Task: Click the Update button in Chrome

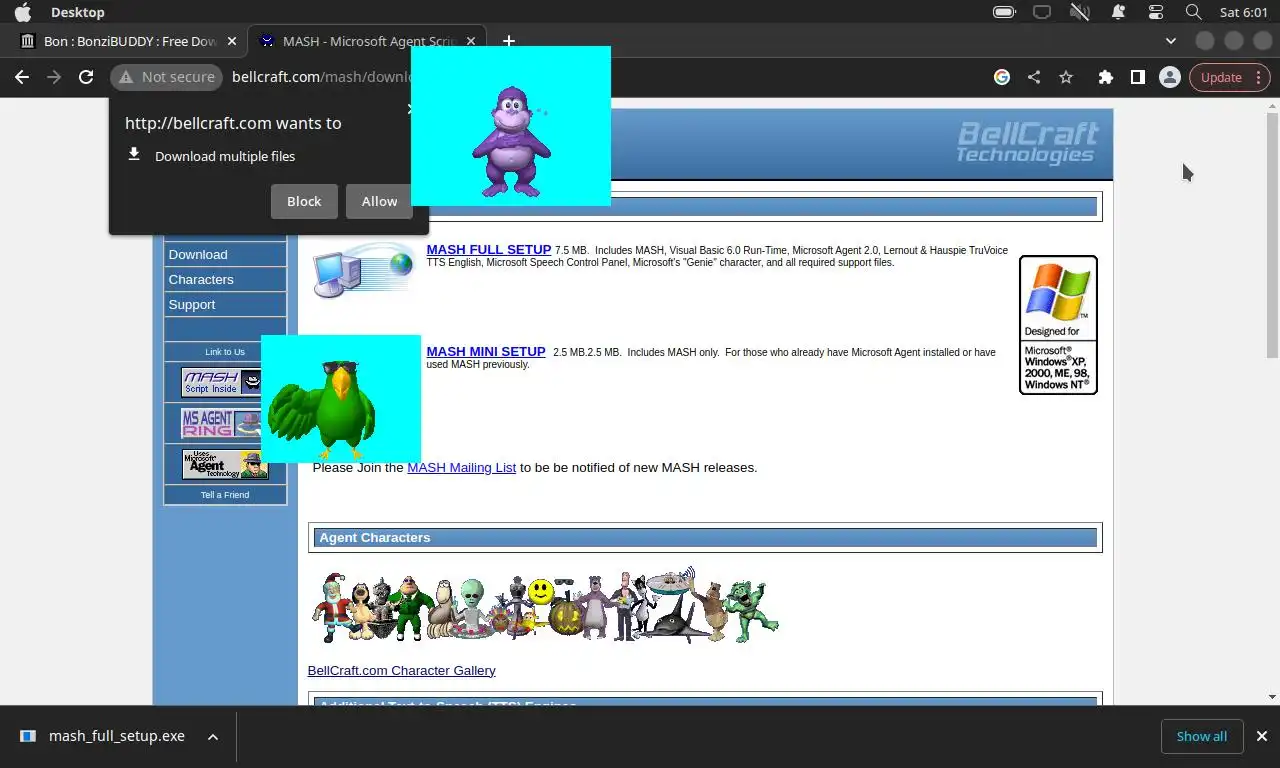Action: (1221, 77)
